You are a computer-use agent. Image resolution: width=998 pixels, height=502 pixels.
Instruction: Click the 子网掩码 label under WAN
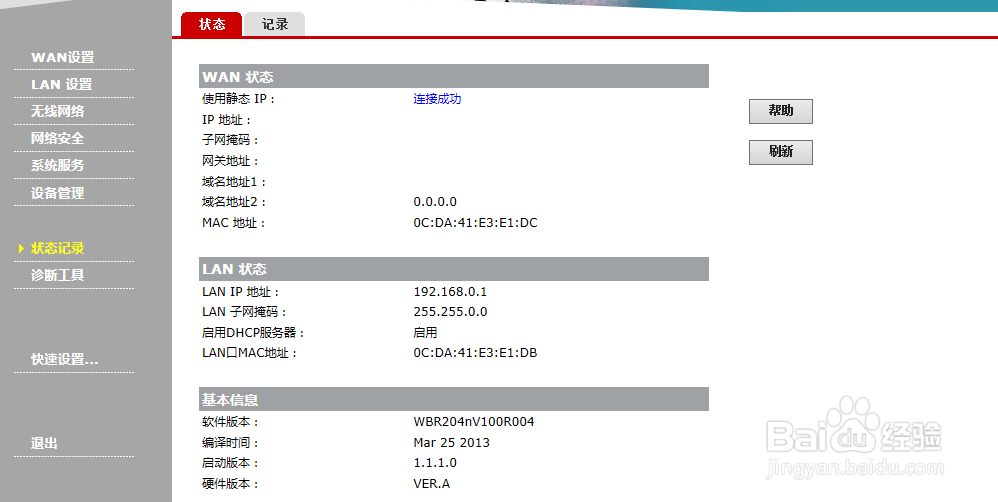click(x=230, y=140)
